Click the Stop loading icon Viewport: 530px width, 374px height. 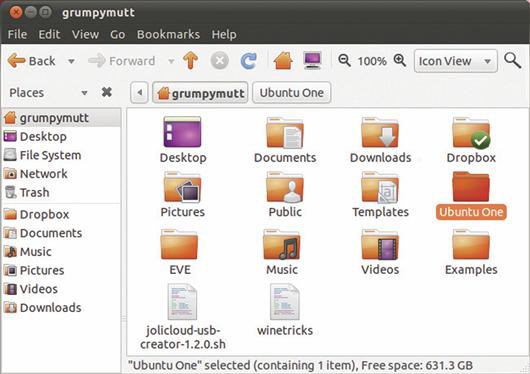220,61
